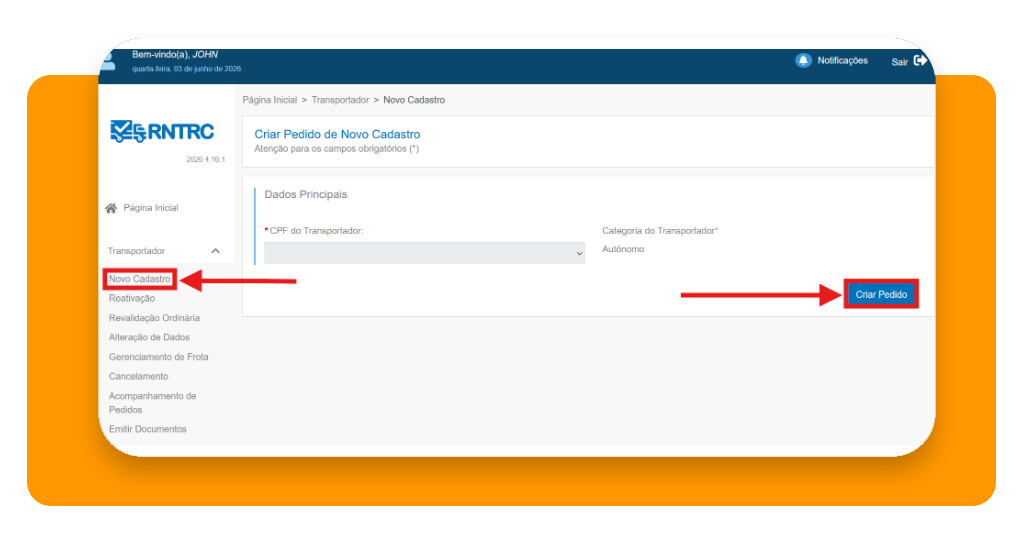
Task: Click the version number 2026.4.16.1
Action: tap(205, 159)
